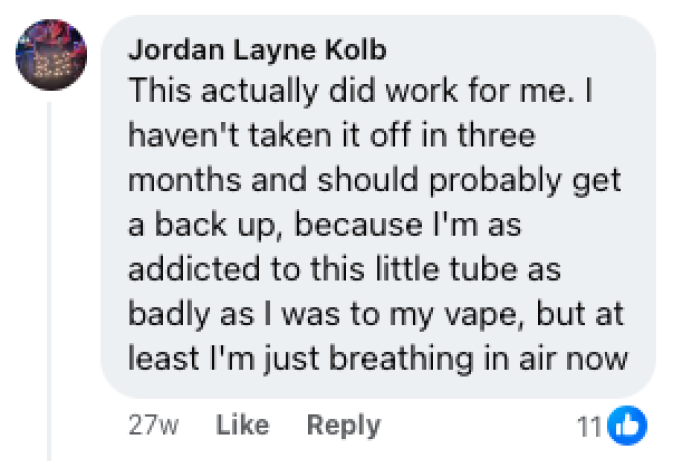676x461 pixels.
Task: Click the blue thumbs-up reaction icon
Action: pos(628,426)
